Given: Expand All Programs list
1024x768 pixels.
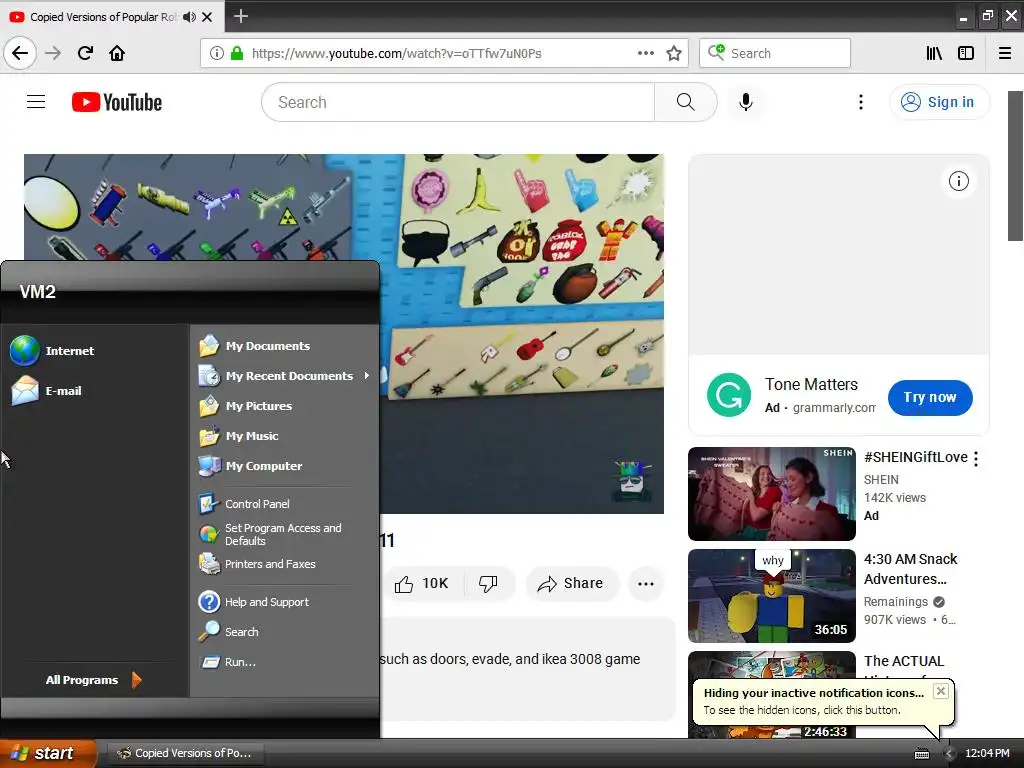Looking at the screenshot, I should pyautogui.click(x=93, y=680).
